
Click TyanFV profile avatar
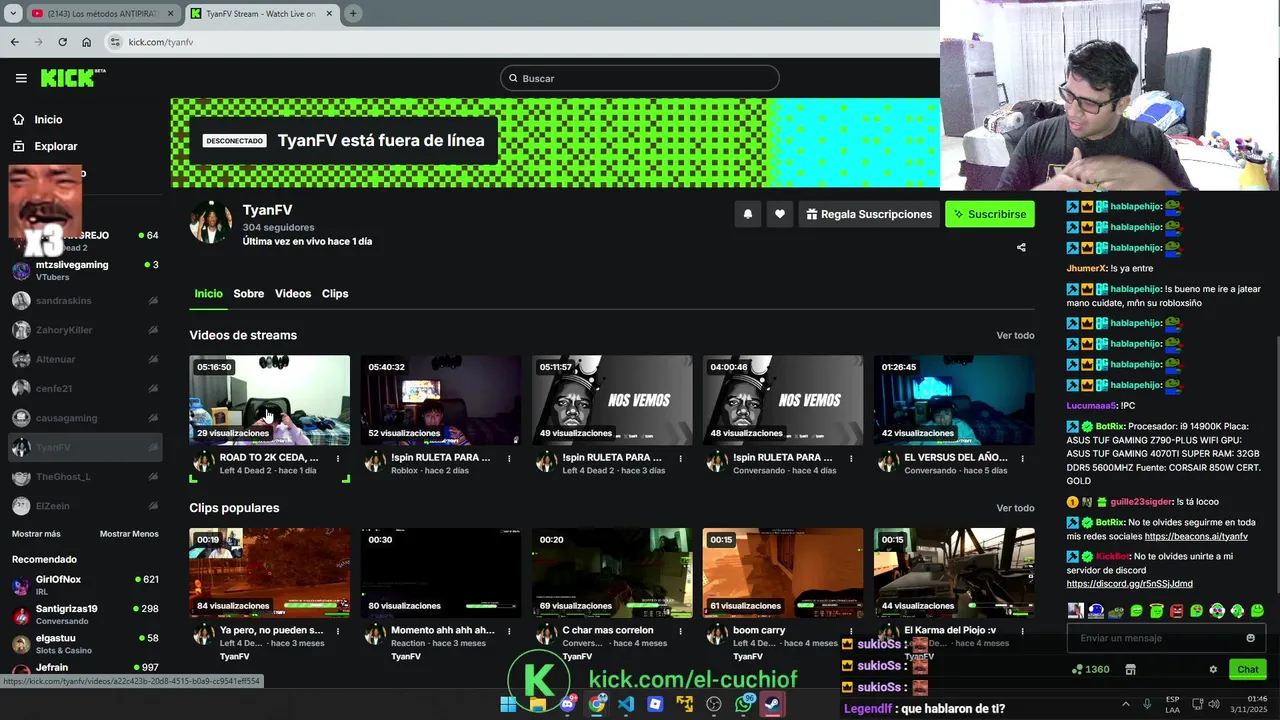(x=211, y=222)
